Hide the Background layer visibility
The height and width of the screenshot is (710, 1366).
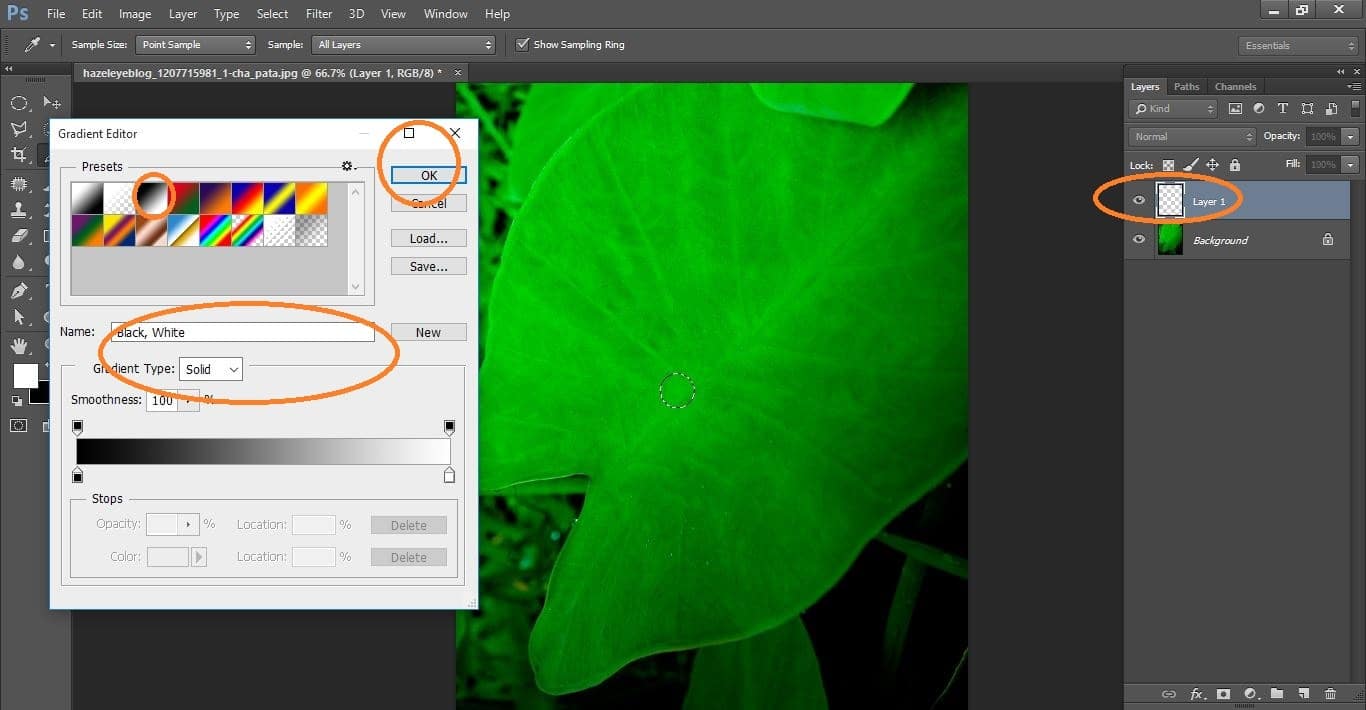click(1138, 240)
